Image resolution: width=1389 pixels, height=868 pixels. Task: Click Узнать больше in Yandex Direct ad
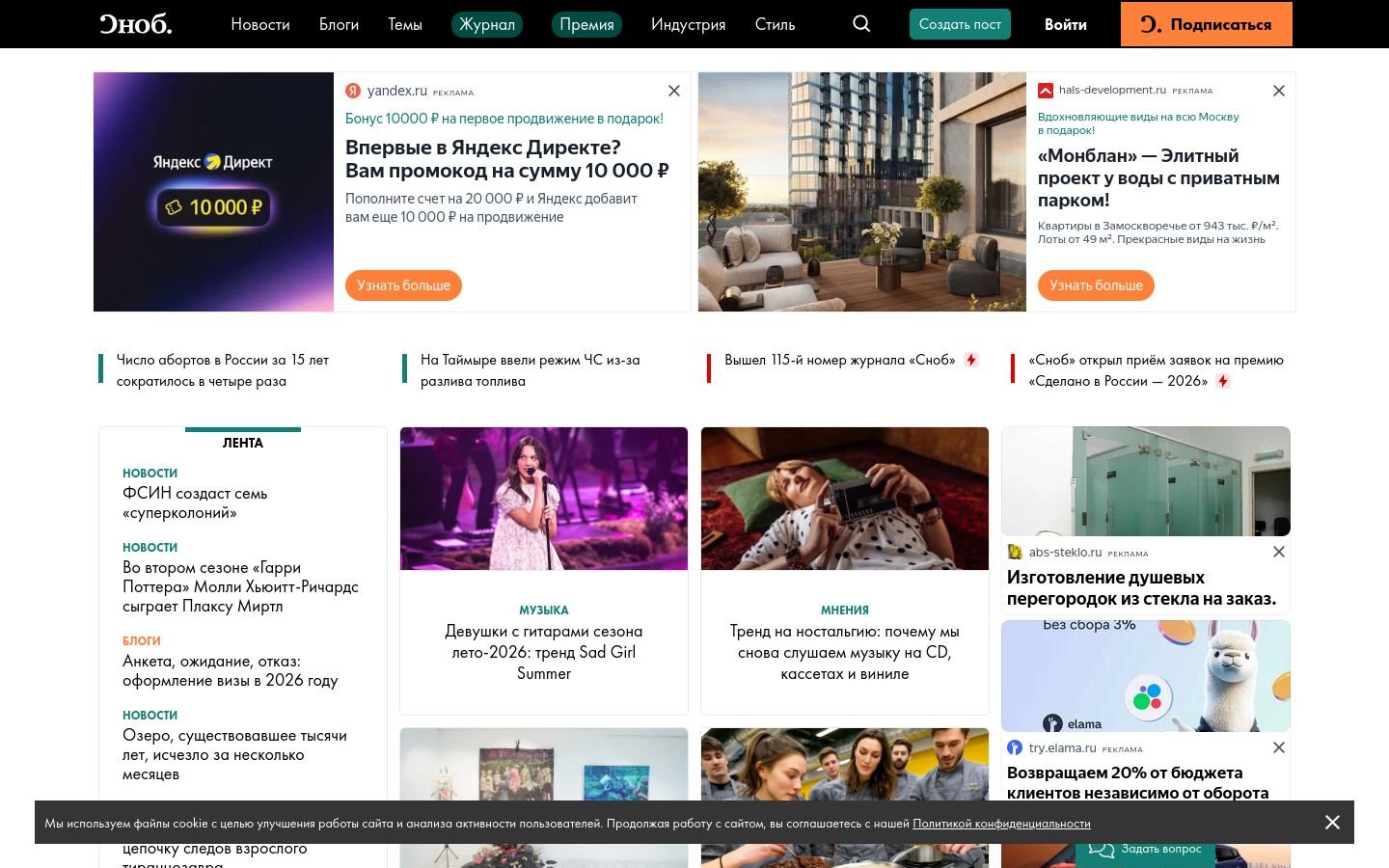(x=403, y=285)
